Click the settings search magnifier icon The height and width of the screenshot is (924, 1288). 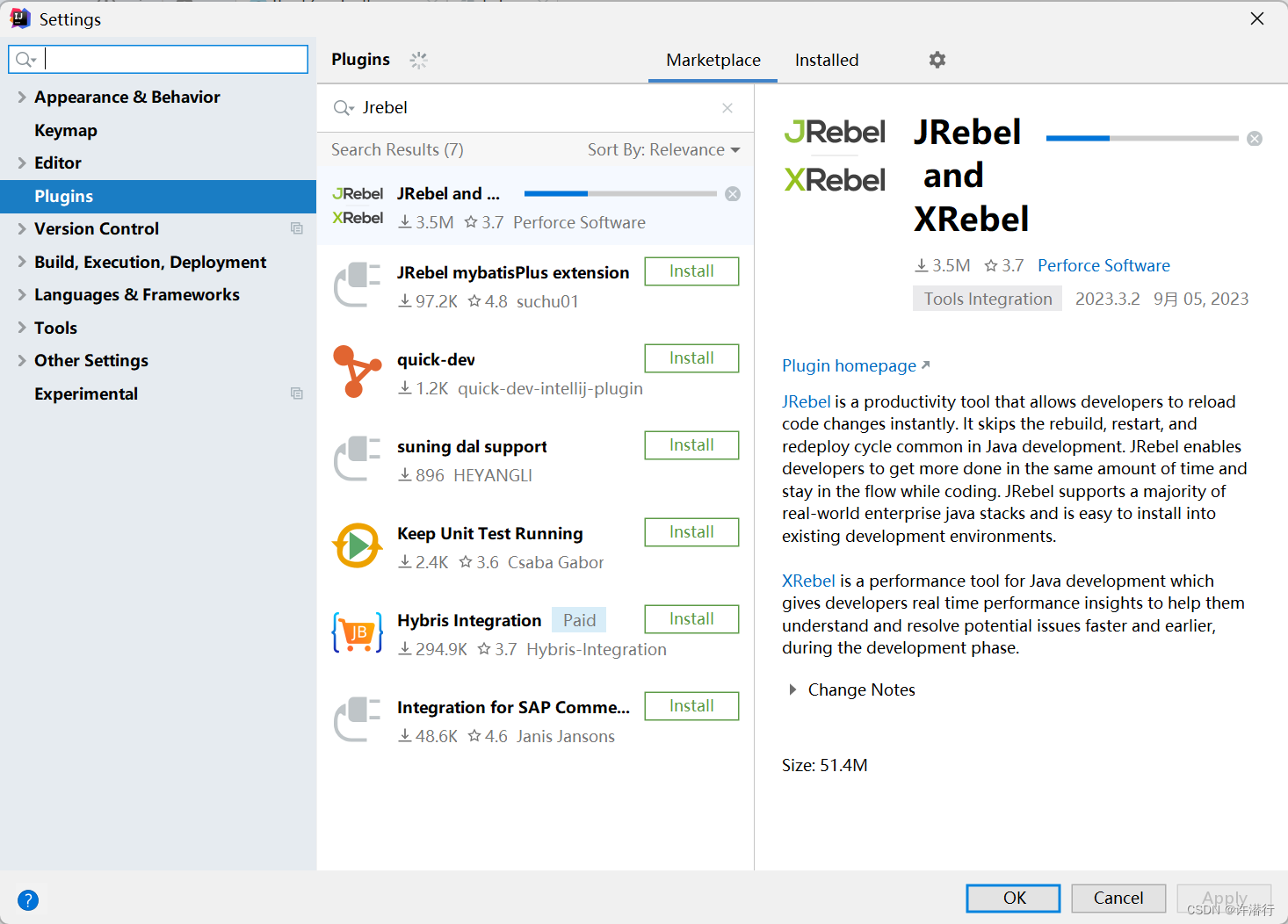25,60
